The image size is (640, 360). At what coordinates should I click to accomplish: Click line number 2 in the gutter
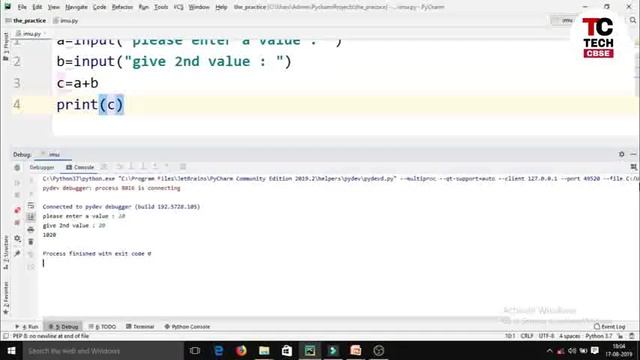click(x=17, y=61)
